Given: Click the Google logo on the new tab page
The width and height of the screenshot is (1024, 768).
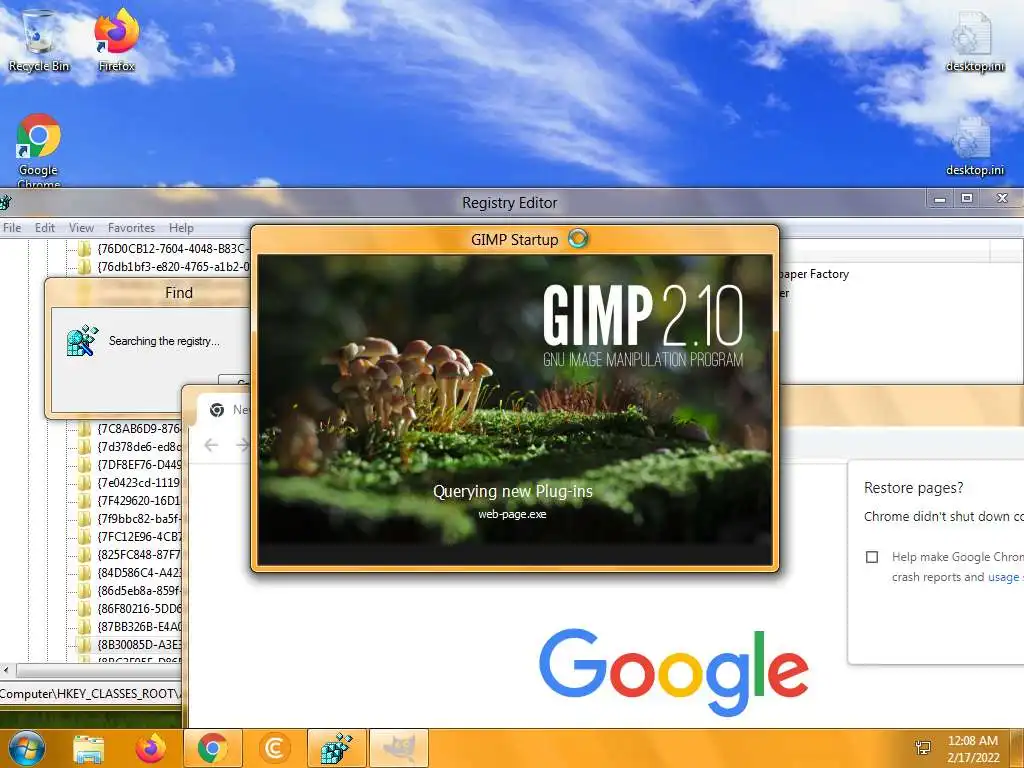Looking at the screenshot, I should [673, 672].
